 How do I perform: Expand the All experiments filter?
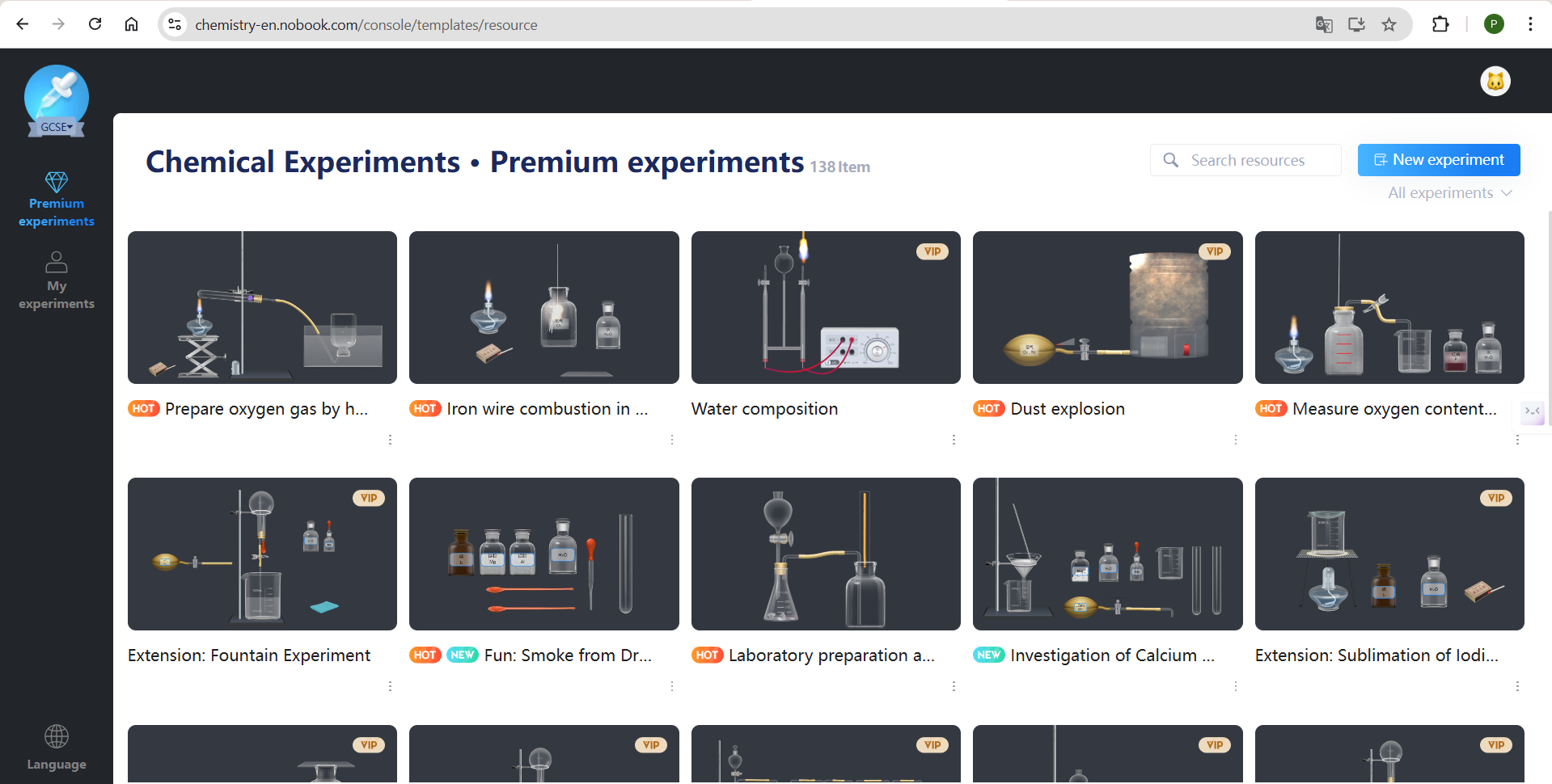pos(1449,193)
